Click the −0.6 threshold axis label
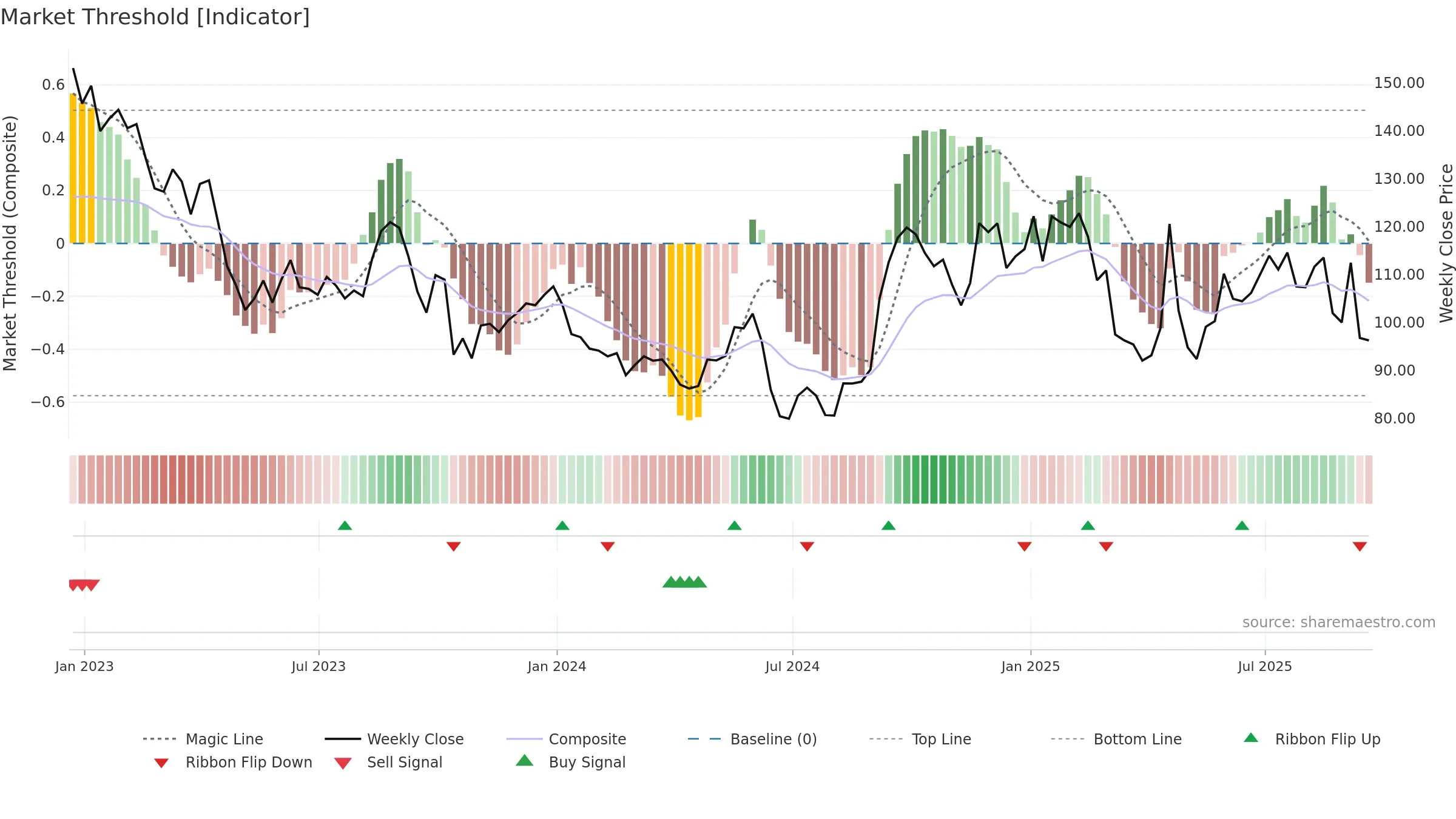The width and height of the screenshot is (1456, 819). point(47,402)
